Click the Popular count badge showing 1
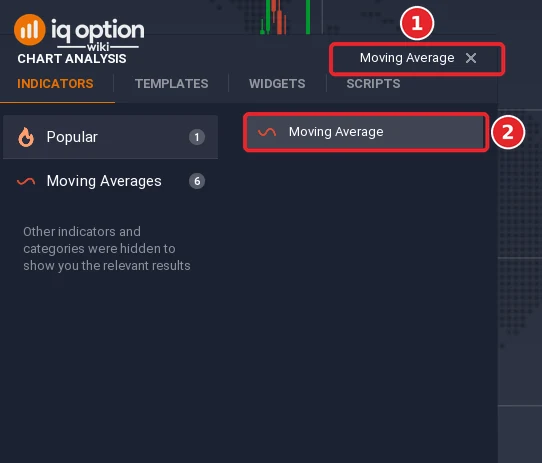Viewport: 542px width, 463px height. tap(197, 137)
